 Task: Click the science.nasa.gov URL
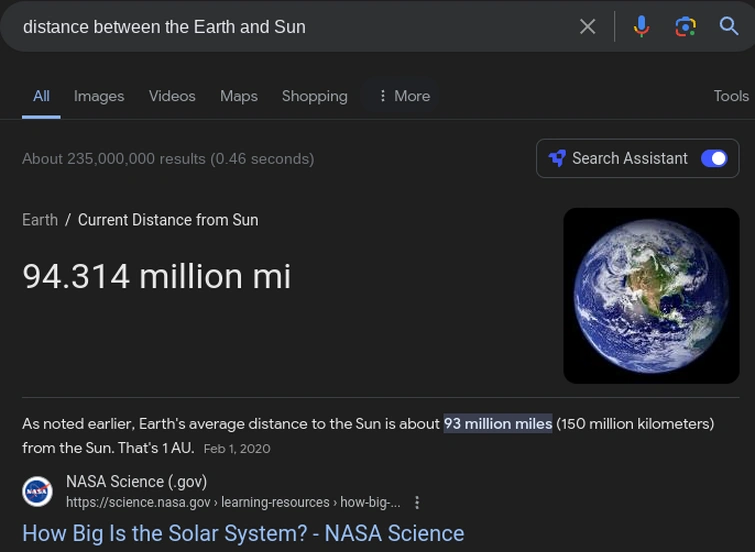point(233,502)
